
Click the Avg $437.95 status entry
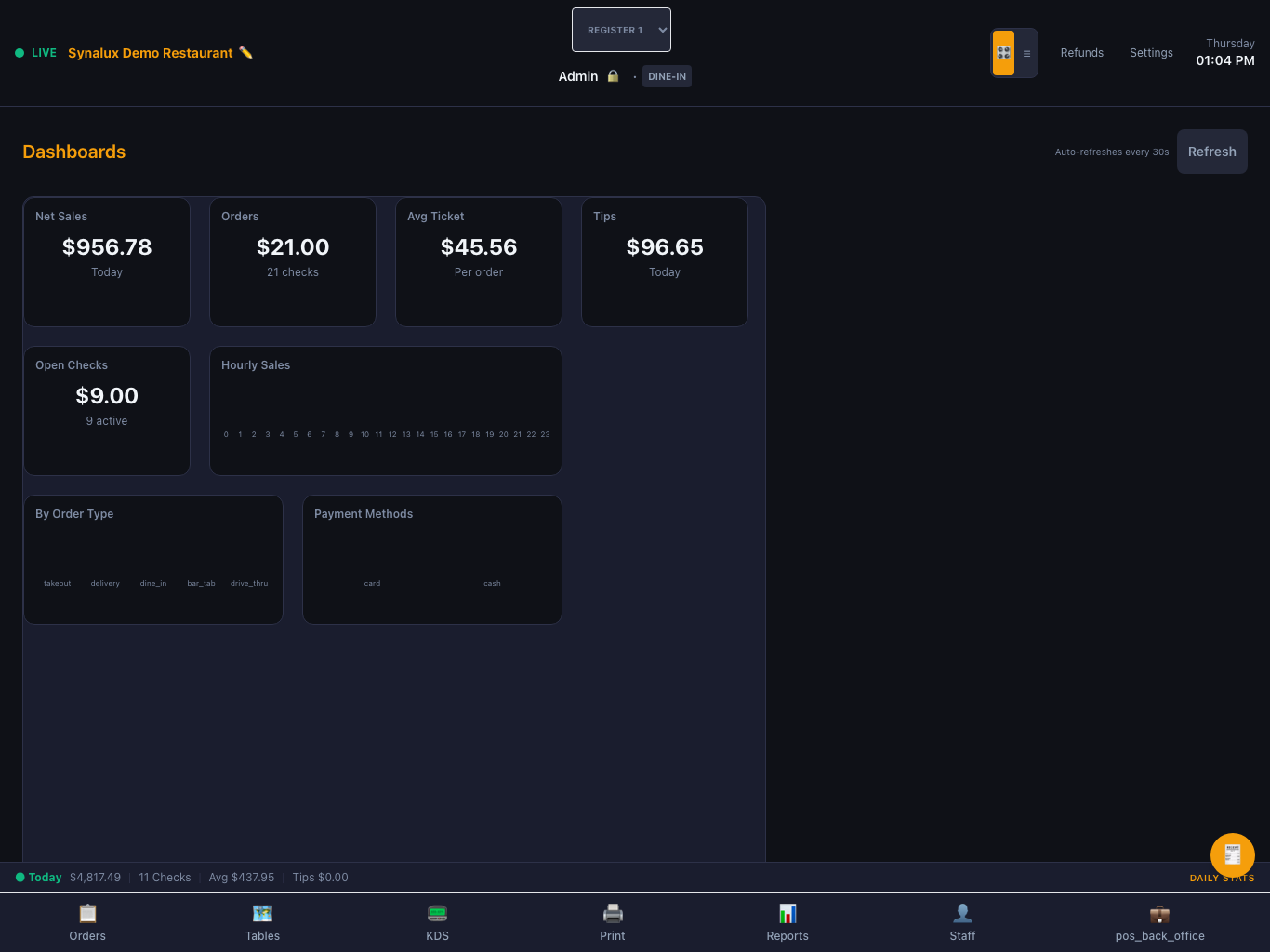click(x=242, y=878)
